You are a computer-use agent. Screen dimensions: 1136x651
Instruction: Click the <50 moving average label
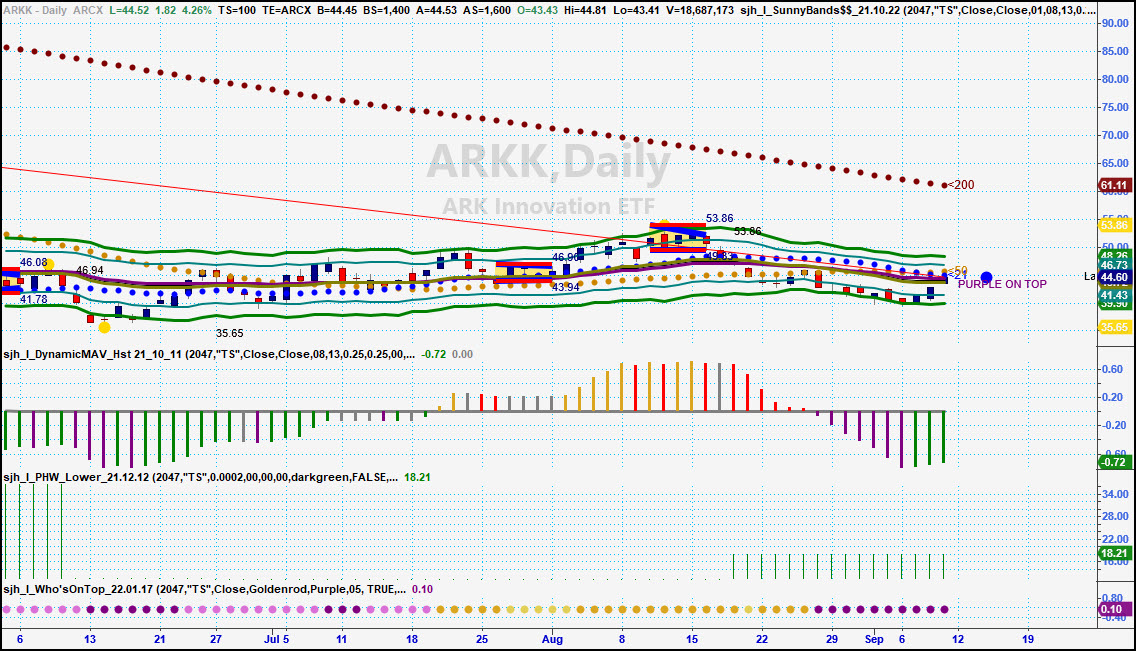click(958, 271)
